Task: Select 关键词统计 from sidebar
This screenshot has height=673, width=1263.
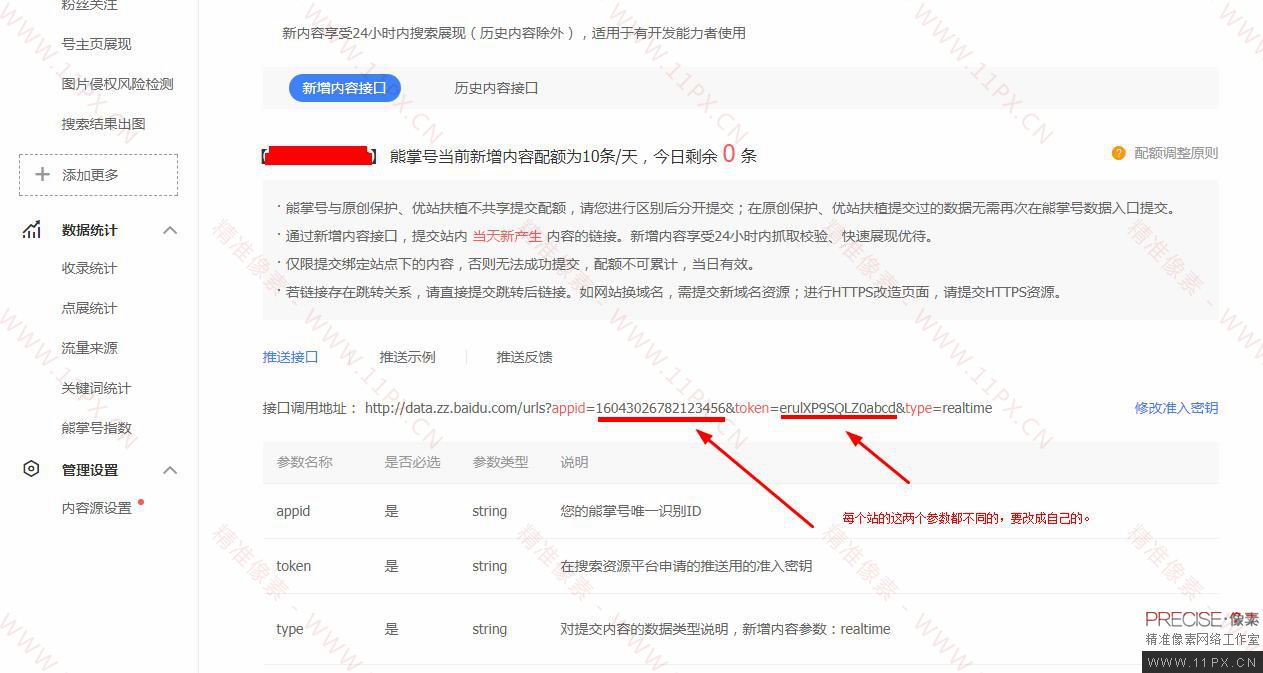Action: point(94,388)
